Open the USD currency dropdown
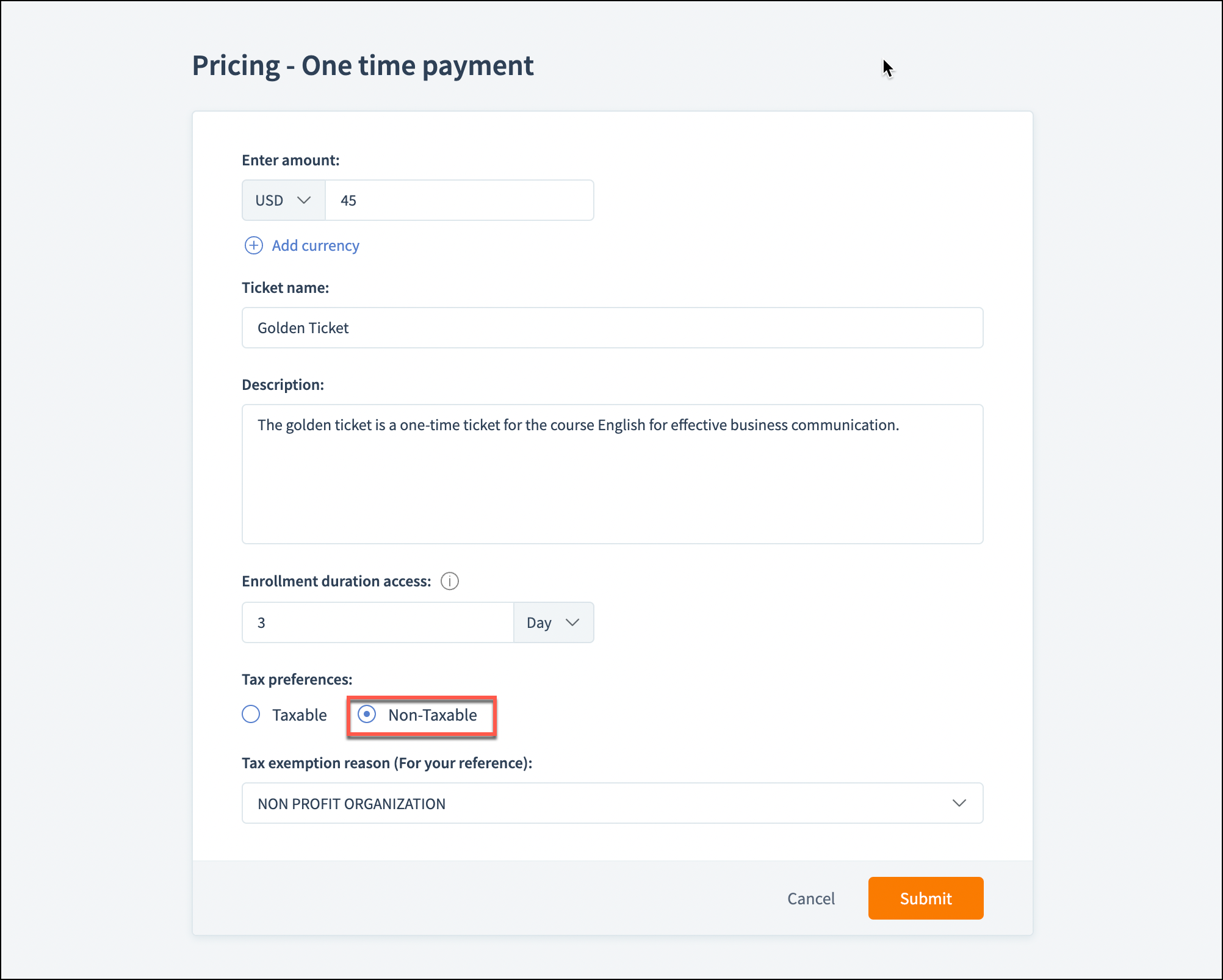 click(284, 200)
